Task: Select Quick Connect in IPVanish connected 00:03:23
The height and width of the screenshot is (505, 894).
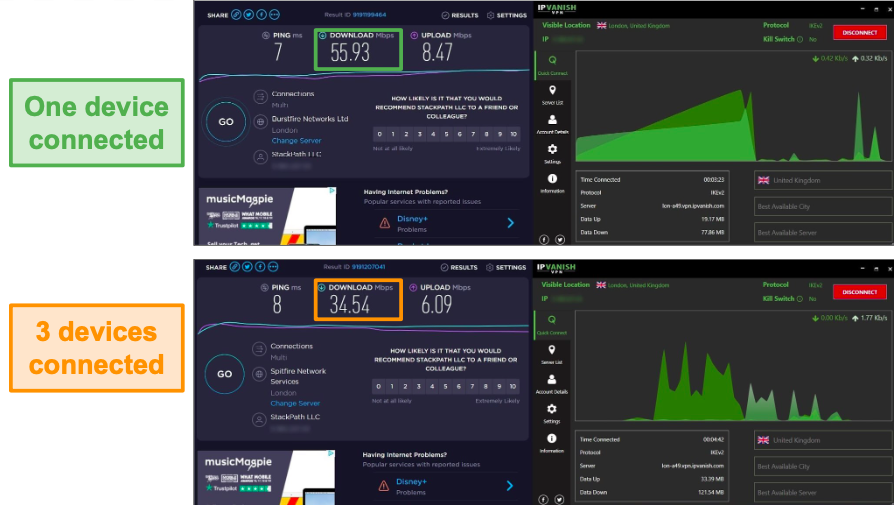Action: pos(552,65)
